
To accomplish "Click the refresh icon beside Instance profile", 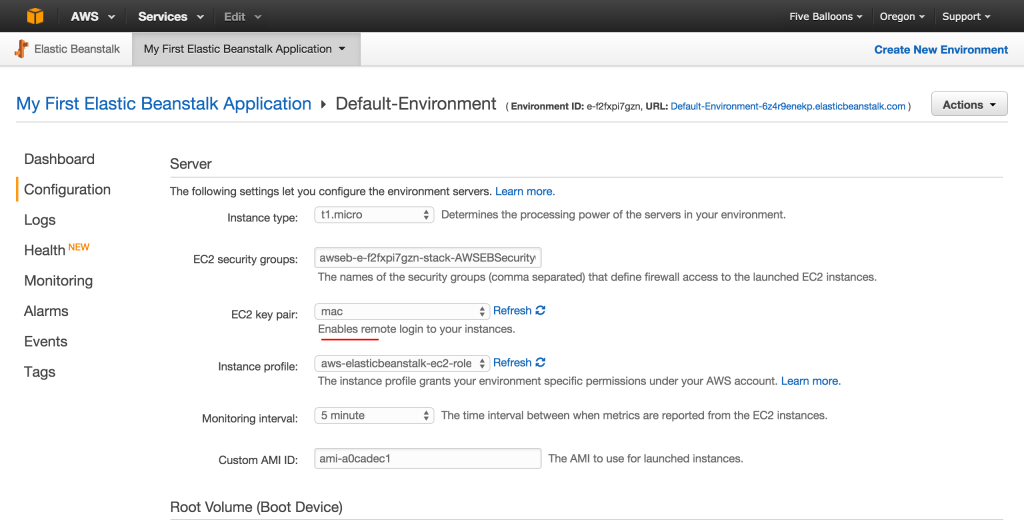I will [x=540, y=363].
